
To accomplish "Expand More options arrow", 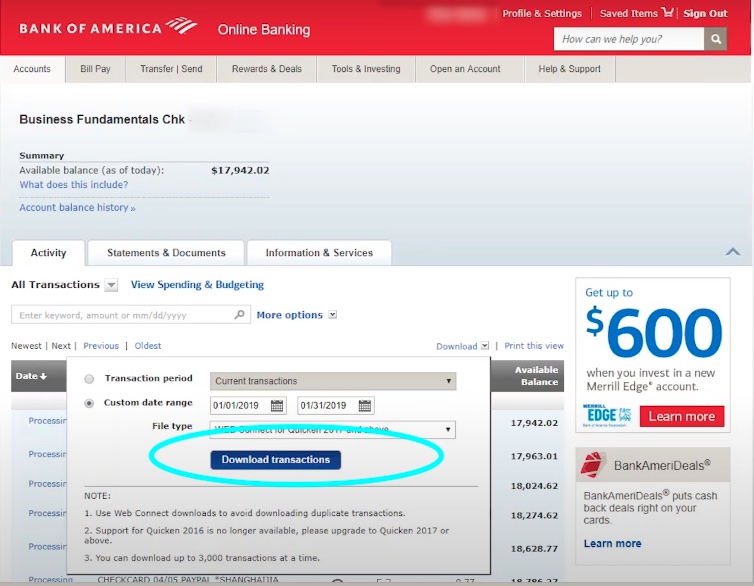I will tap(332, 315).
